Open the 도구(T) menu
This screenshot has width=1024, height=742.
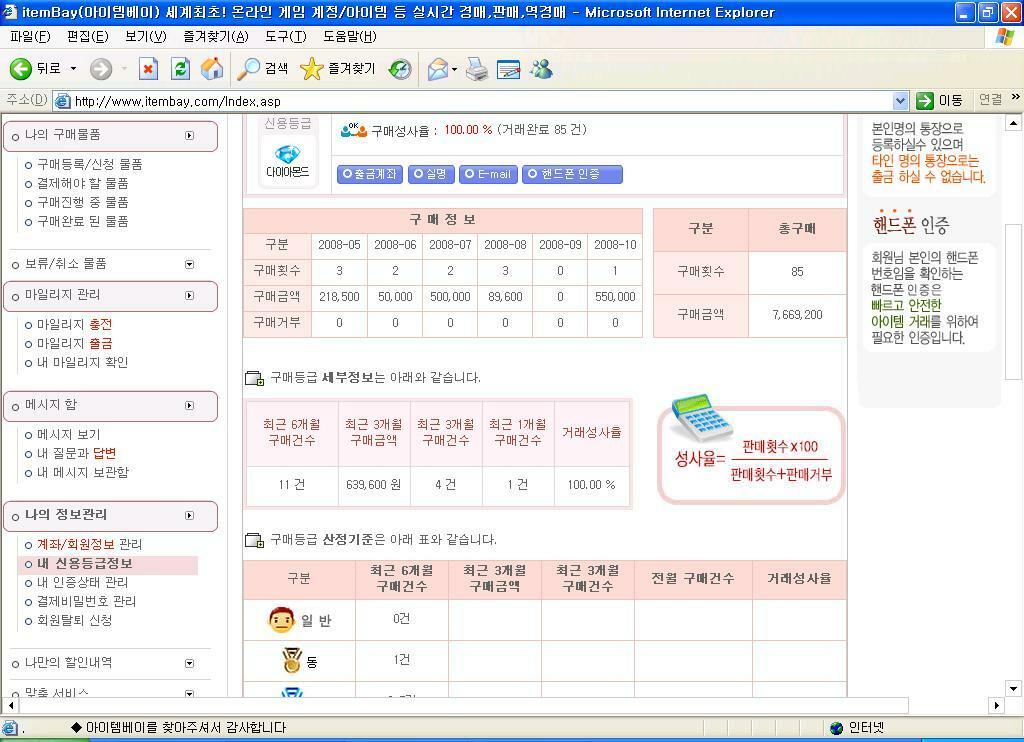[285, 37]
